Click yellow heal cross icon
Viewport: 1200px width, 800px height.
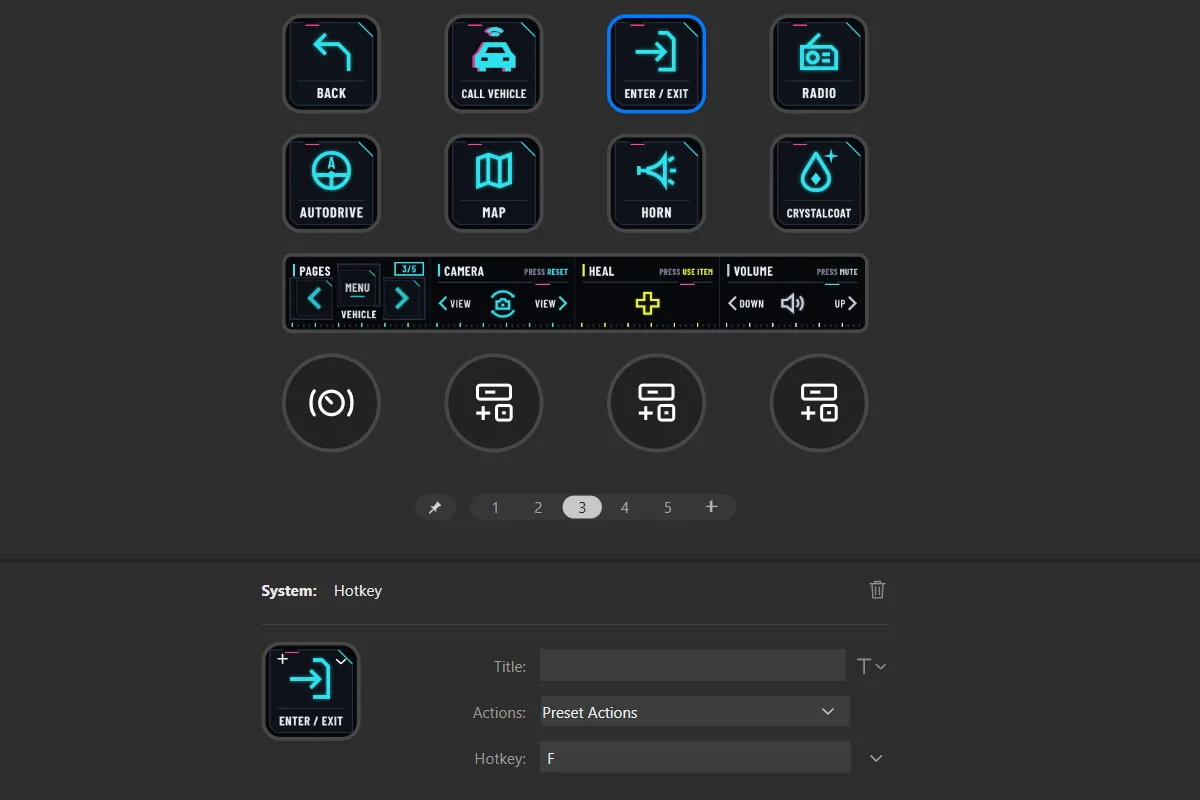tap(648, 303)
